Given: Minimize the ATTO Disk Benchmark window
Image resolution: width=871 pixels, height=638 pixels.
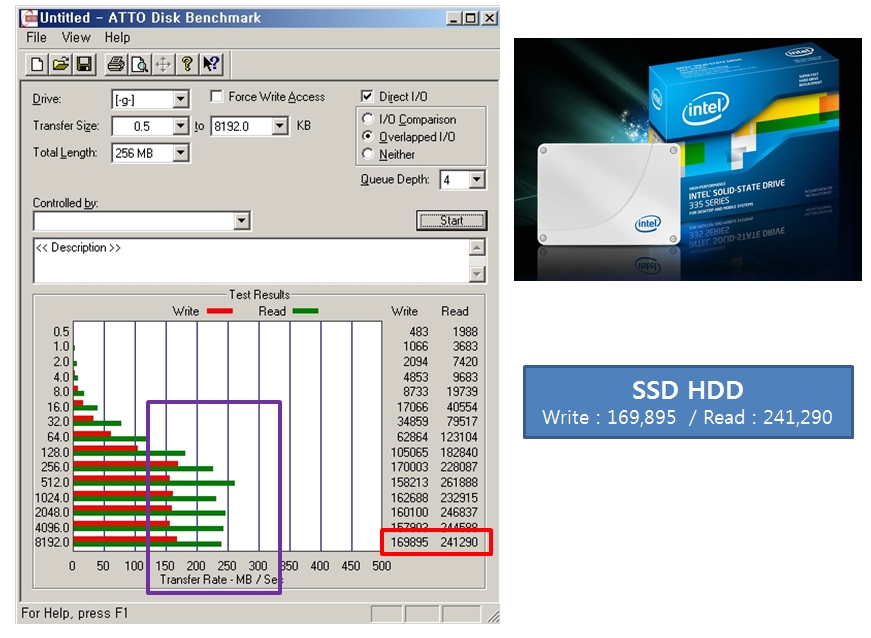Looking at the screenshot, I should point(454,18).
